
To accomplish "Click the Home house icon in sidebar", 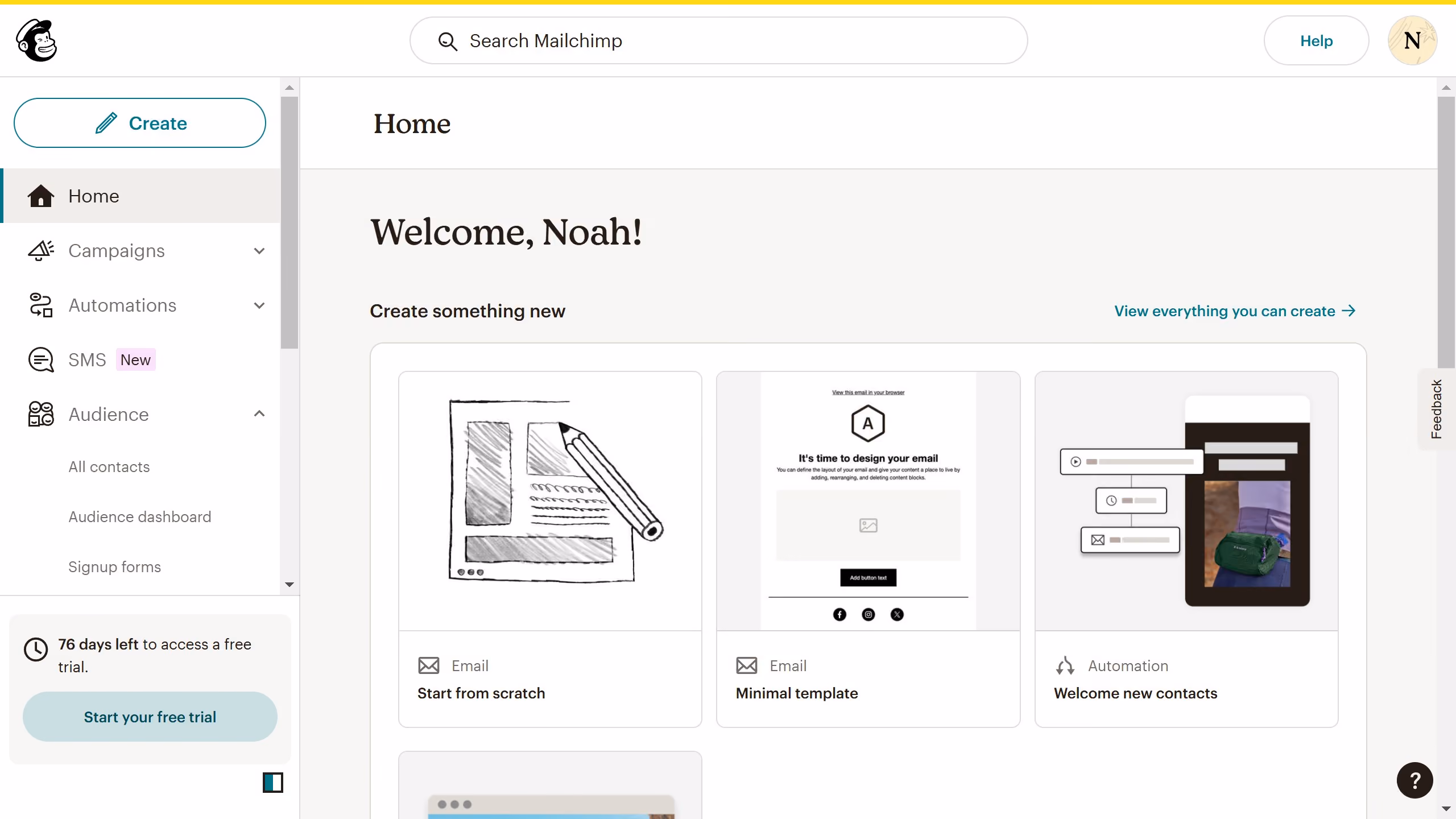I will click(x=41, y=196).
